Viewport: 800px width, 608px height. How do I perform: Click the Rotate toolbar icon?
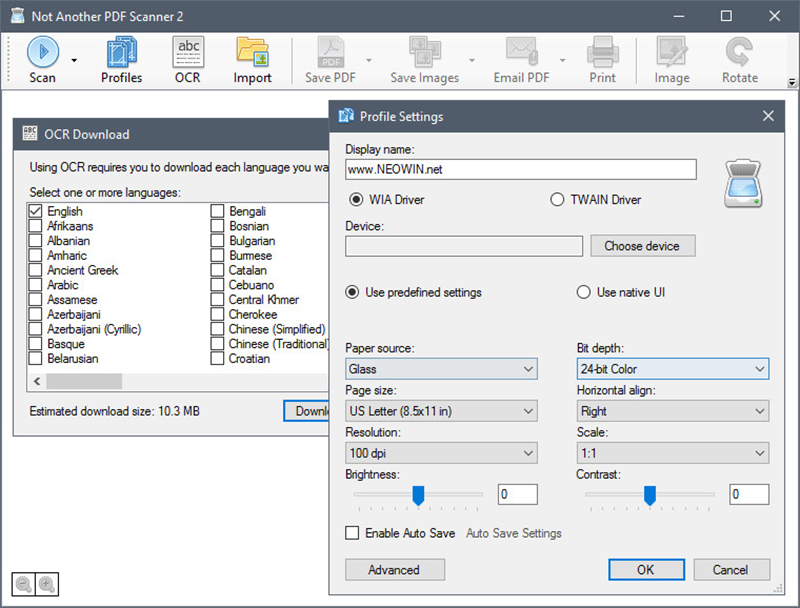click(740, 52)
